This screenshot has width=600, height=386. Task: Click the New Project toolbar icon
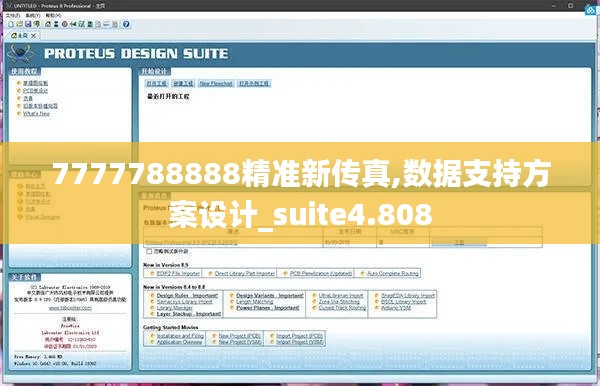[11, 24]
